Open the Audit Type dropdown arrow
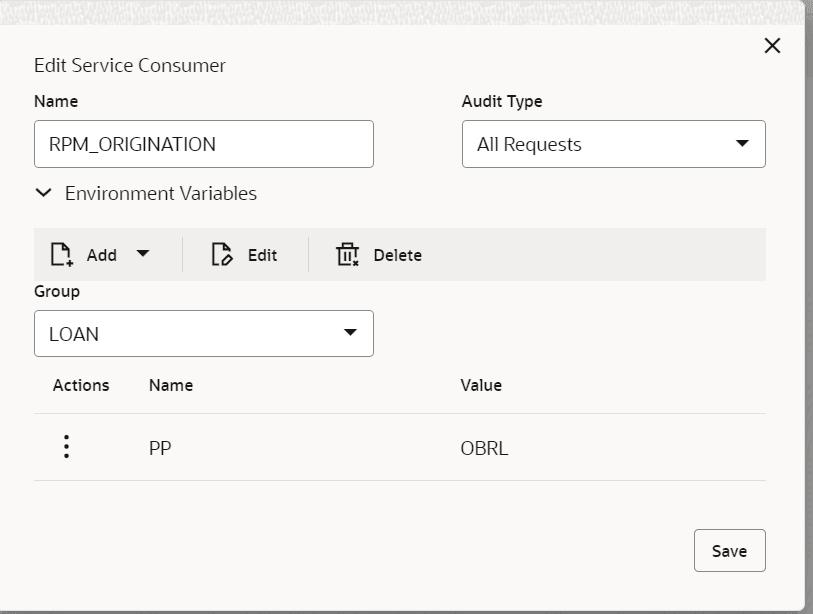Image resolution: width=813 pixels, height=614 pixels. point(742,144)
